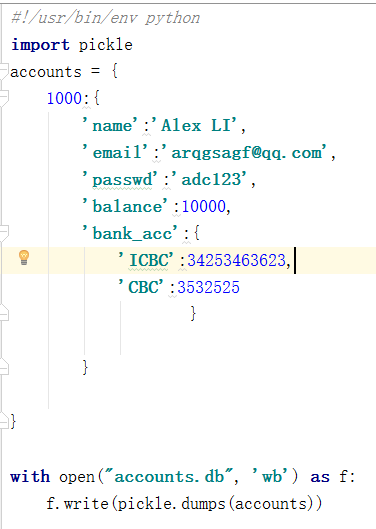376x529 pixels.
Task: Collapse the 1000 dictionary fold marker
Action: point(4,98)
